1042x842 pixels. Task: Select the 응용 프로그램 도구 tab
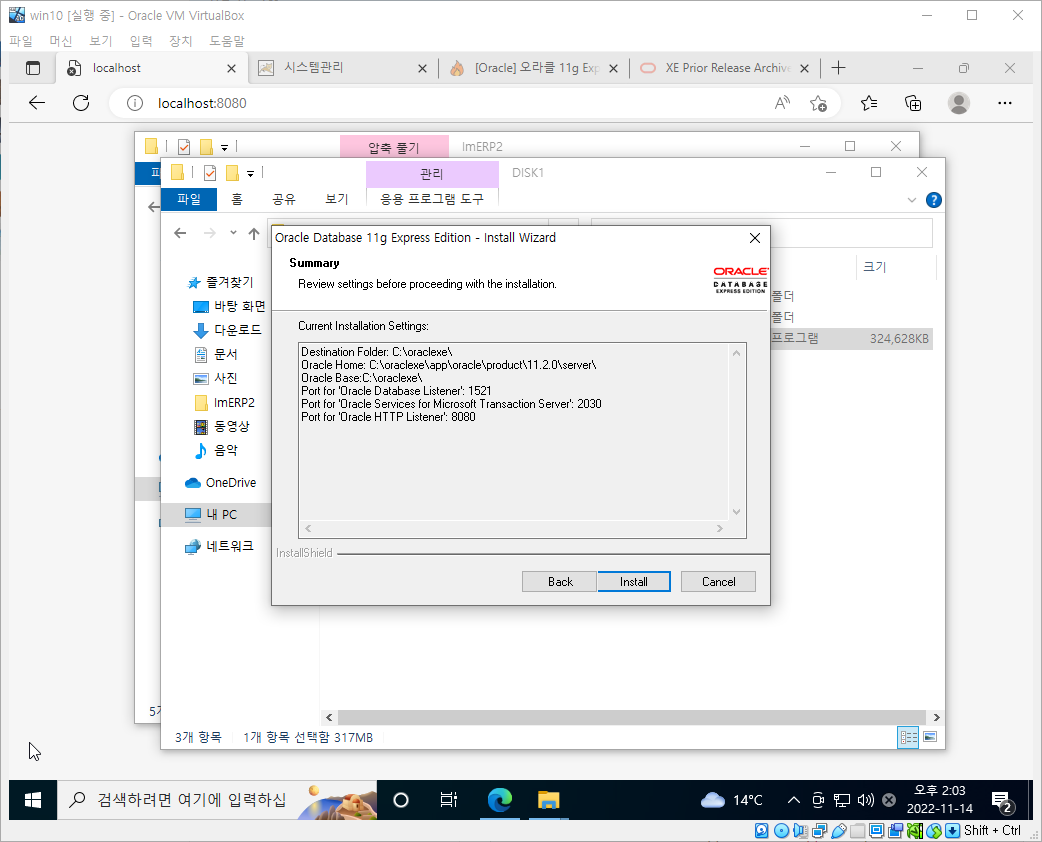click(x=432, y=199)
